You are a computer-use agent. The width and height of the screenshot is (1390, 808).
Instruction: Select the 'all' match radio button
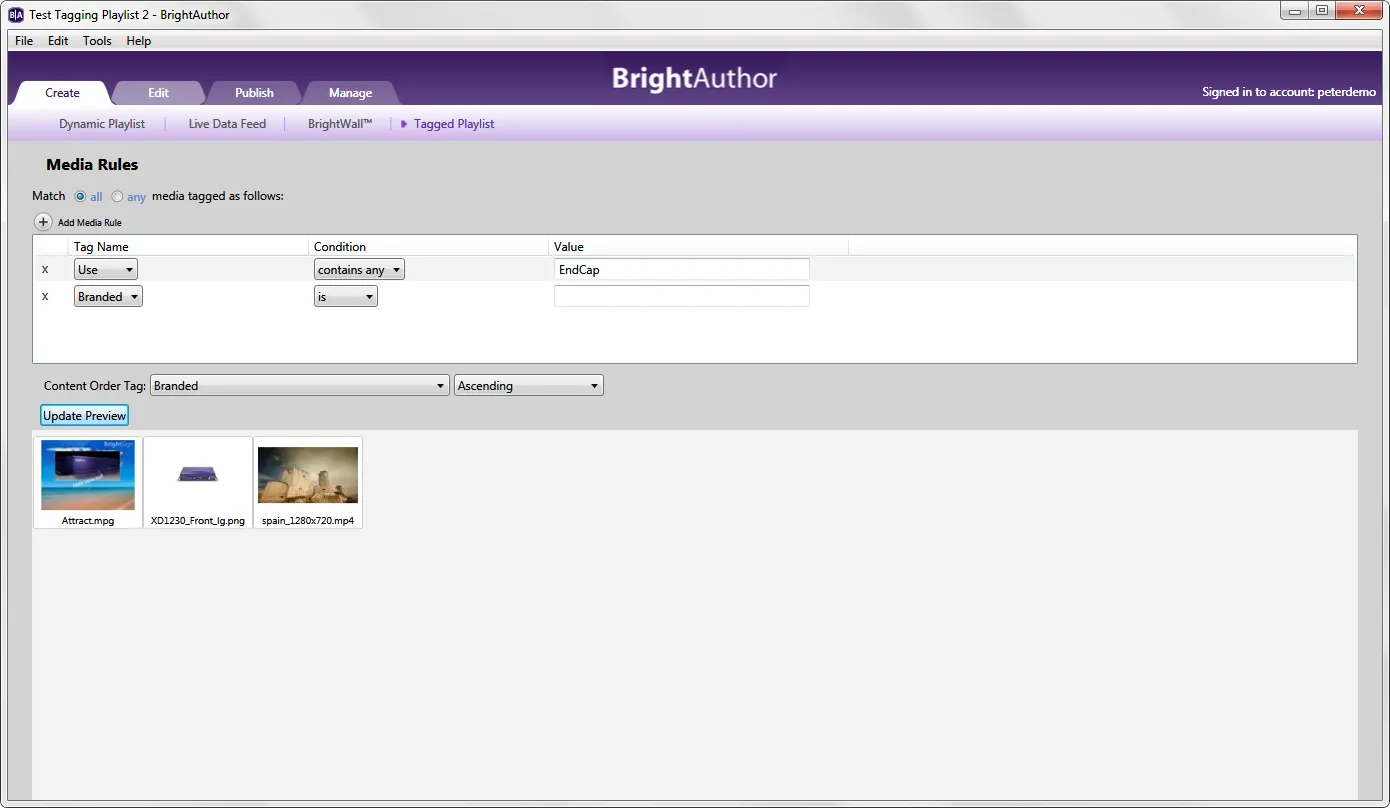pyautogui.click(x=81, y=196)
